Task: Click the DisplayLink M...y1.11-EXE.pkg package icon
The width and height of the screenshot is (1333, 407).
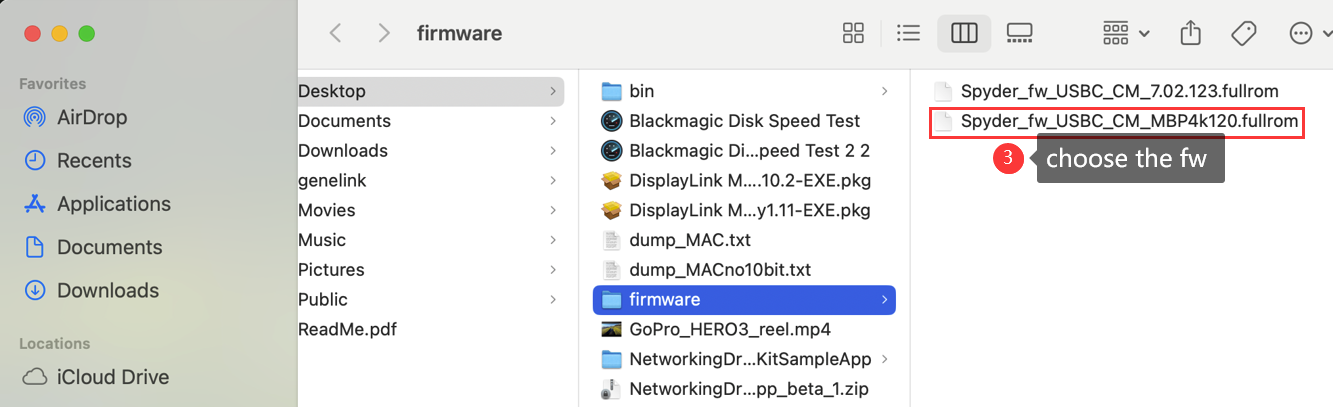Action: coord(612,210)
